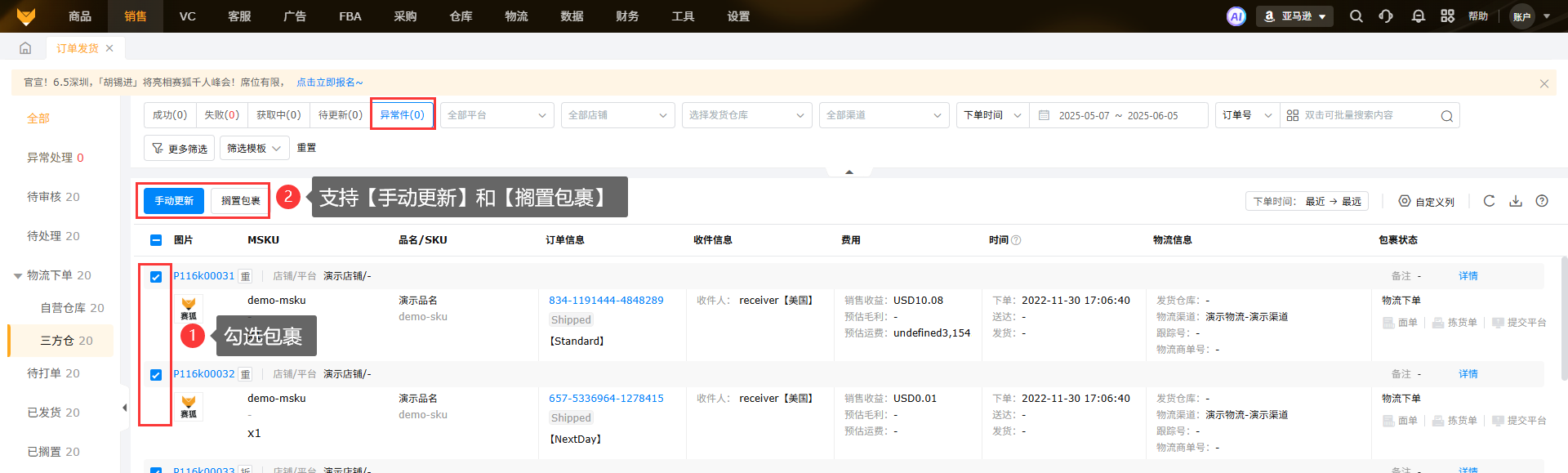This screenshot has width=1568, height=473.
Task: Click the calendar icon in date range
Action: coord(1044,115)
